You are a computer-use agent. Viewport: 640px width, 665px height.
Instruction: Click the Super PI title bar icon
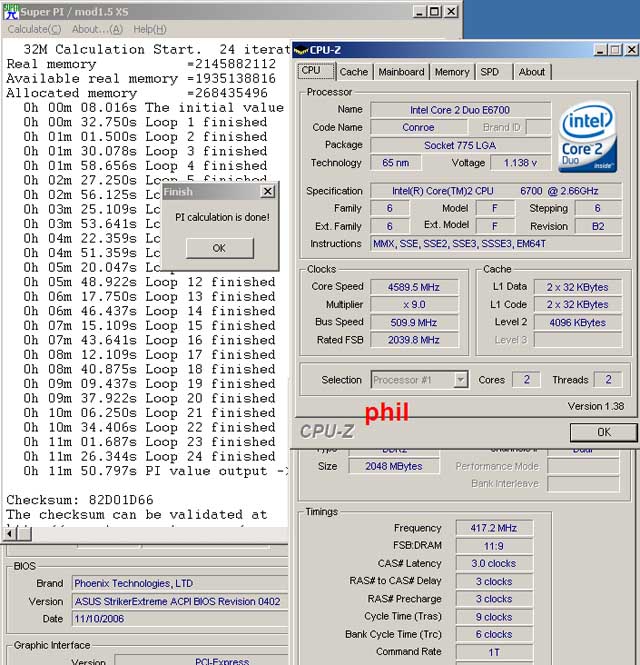[11, 12]
